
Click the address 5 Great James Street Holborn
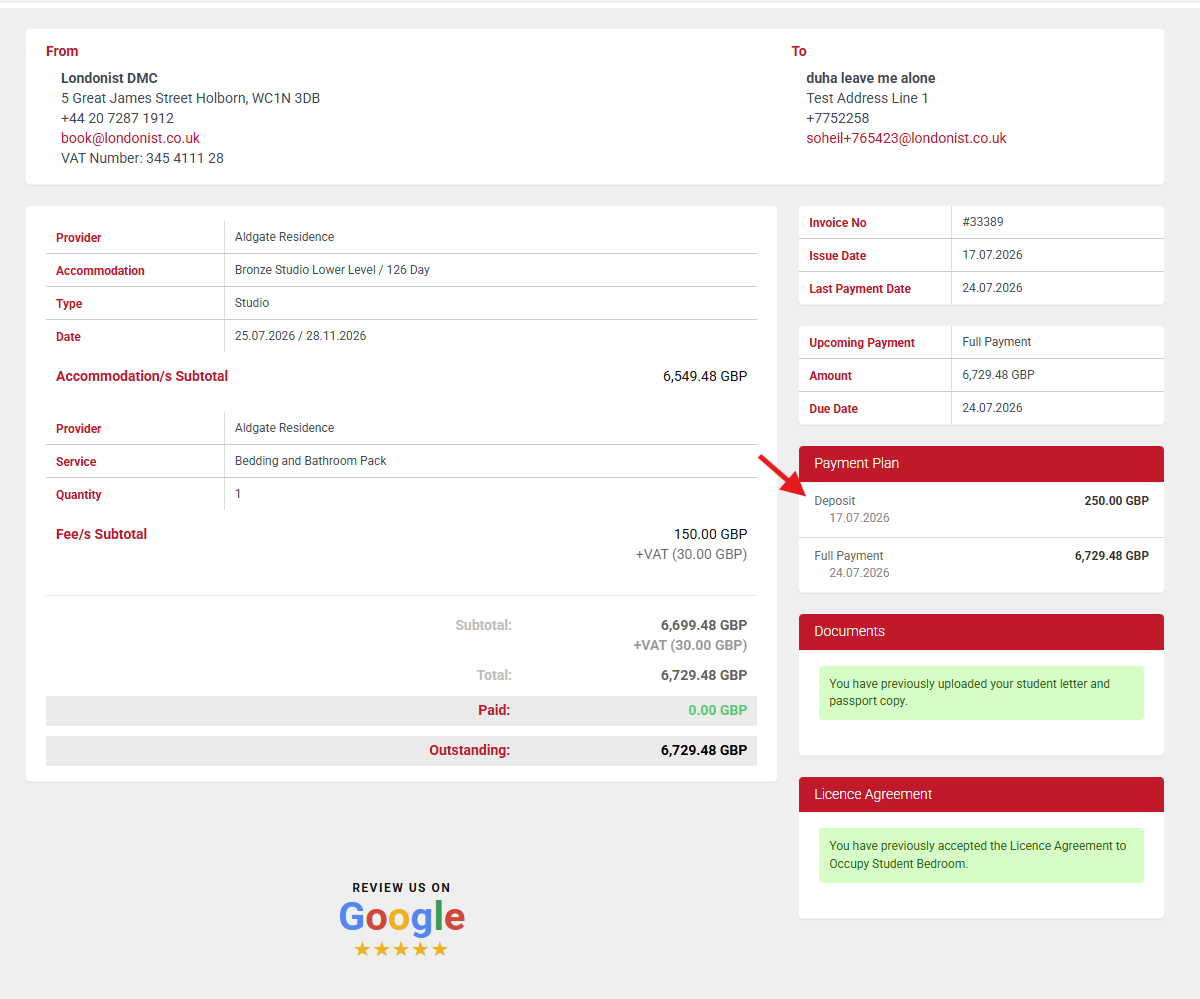point(190,98)
